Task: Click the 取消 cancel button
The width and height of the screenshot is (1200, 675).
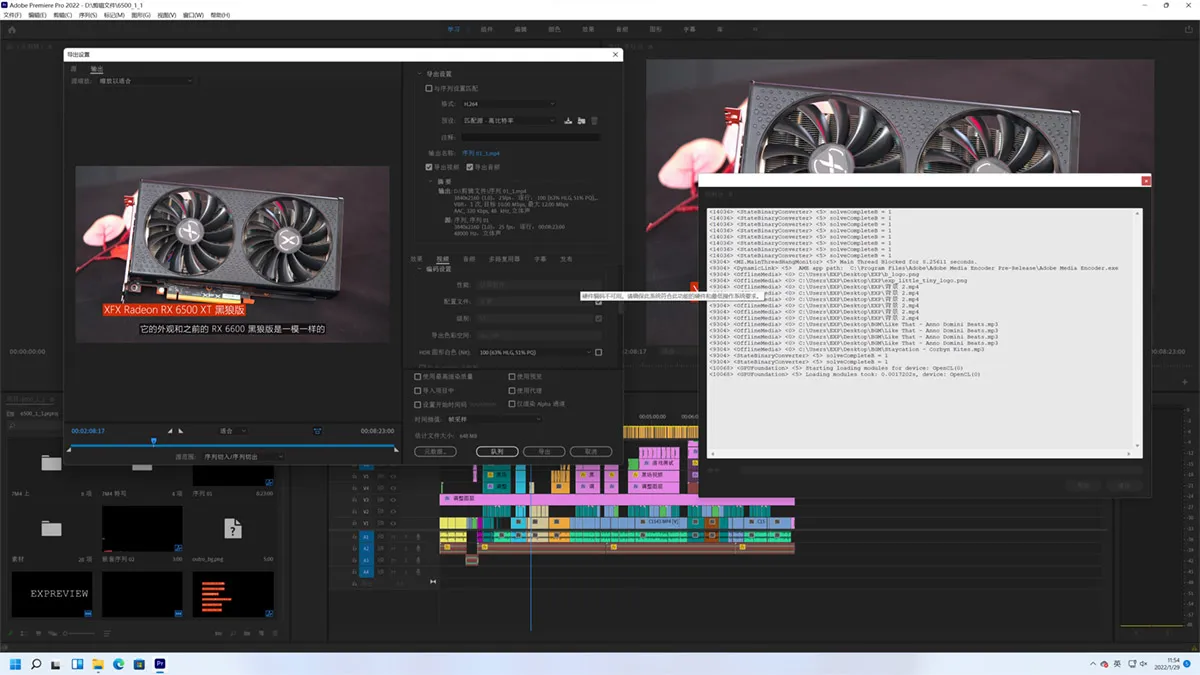Action: (x=591, y=452)
